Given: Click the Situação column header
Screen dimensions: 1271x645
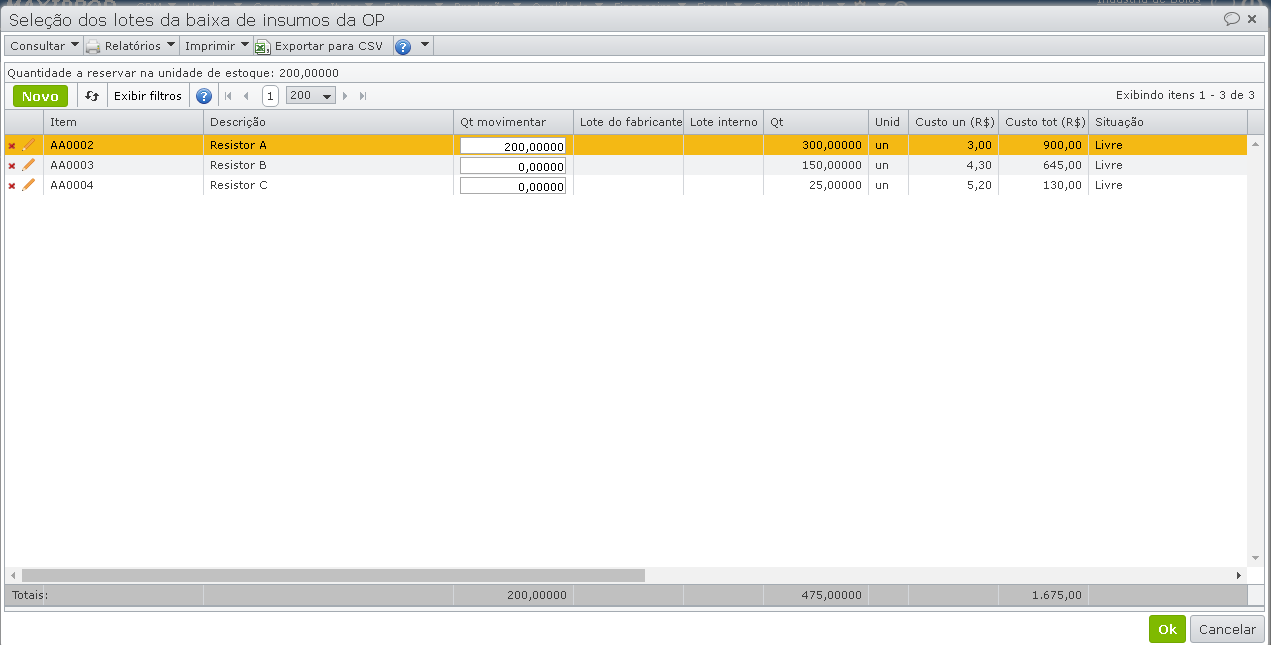Looking at the screenshot, I should 1168,122.
